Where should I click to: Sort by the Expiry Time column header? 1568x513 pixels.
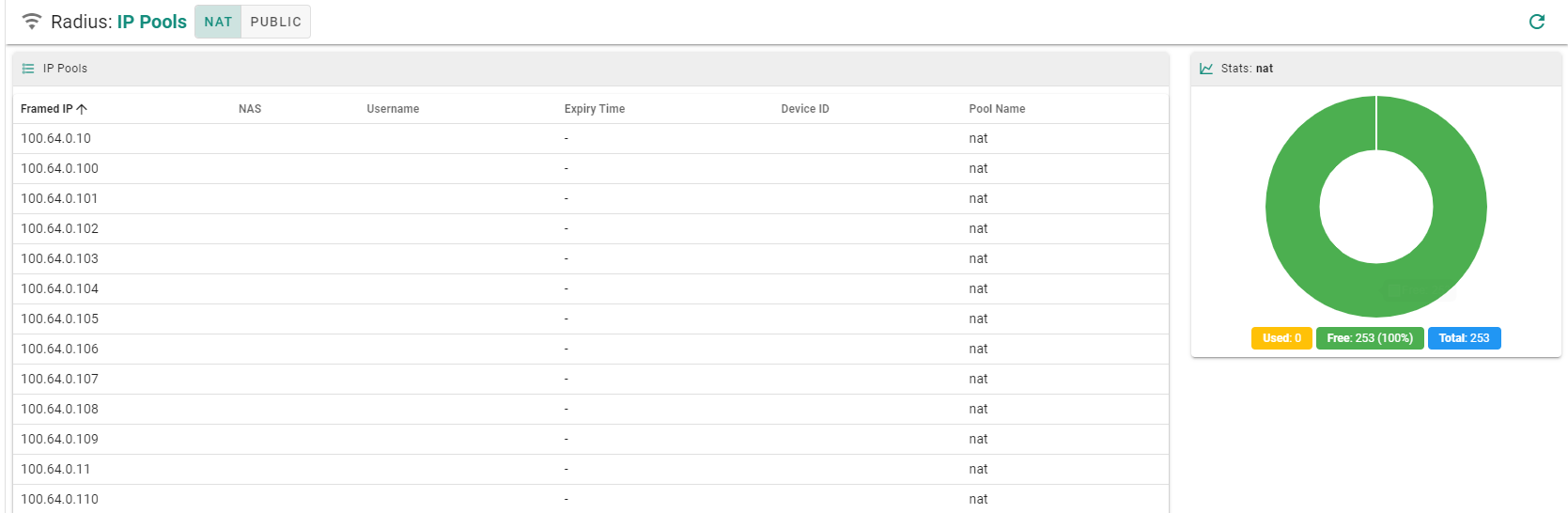click(595, 109)
